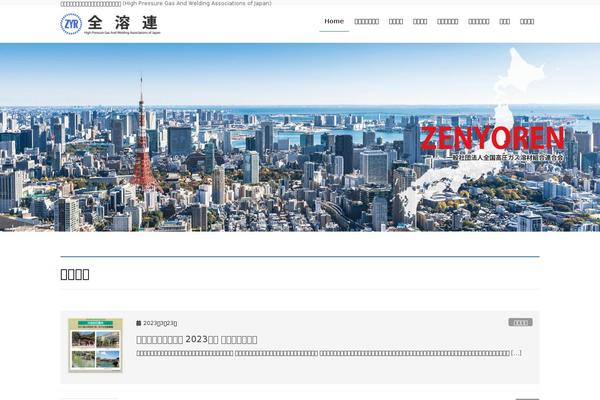600x400 pixels.
Task: Open the Home navigation menu item
Action: click(x=334, y=21)
